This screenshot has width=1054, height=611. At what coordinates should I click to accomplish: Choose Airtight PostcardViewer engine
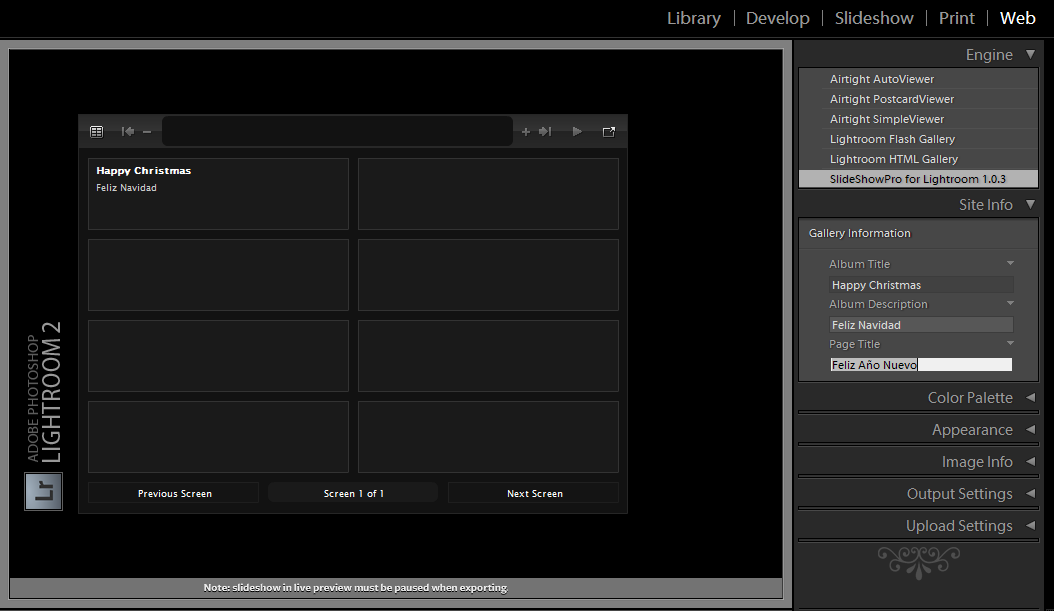point(918,99)
